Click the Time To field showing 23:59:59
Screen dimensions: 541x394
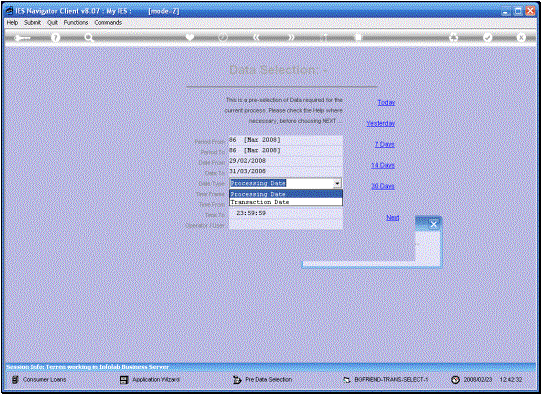(x=286, y=213)
